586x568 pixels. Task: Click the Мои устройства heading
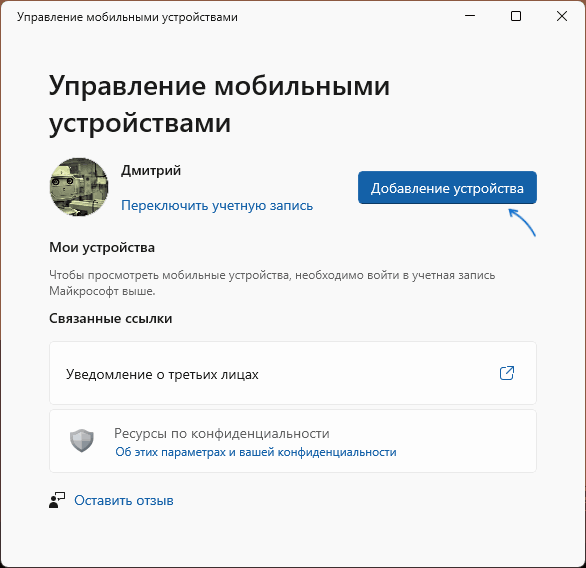click(x=102, y=247)
